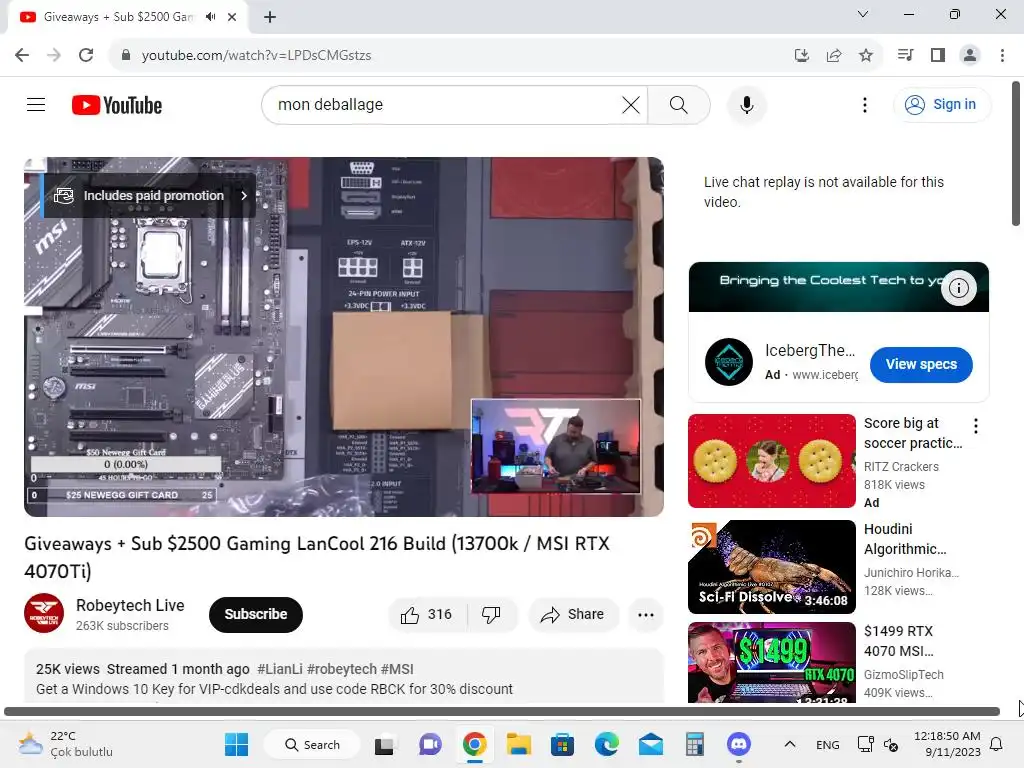Dislike the video with thumbs down
The width and height of the screenshot is (1024, 768).
tap(491, 615)
